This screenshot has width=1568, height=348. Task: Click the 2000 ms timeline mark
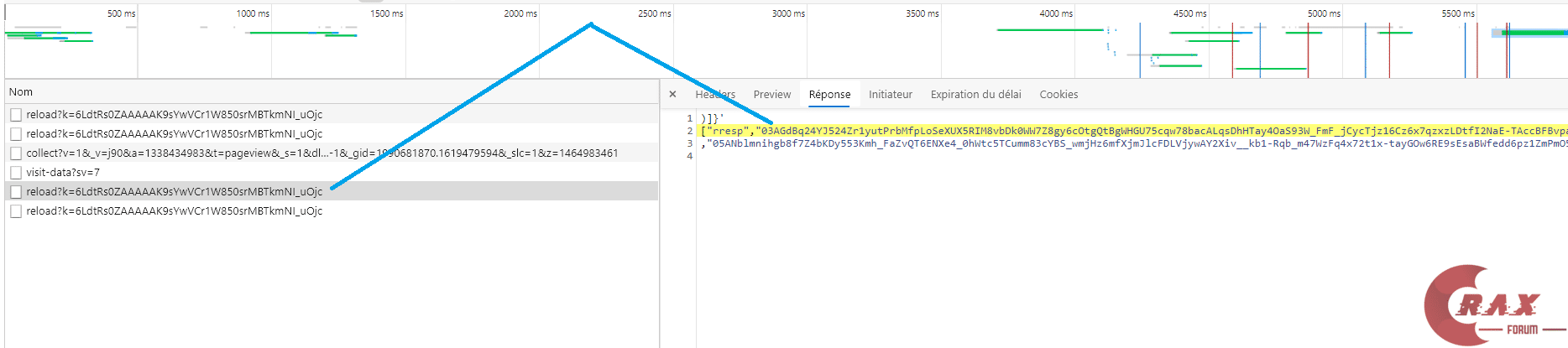[520, 13]
